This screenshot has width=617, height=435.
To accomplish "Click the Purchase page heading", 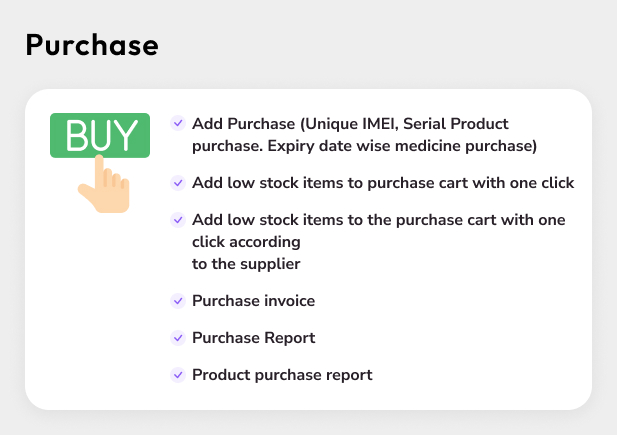I will pos(92,45).
